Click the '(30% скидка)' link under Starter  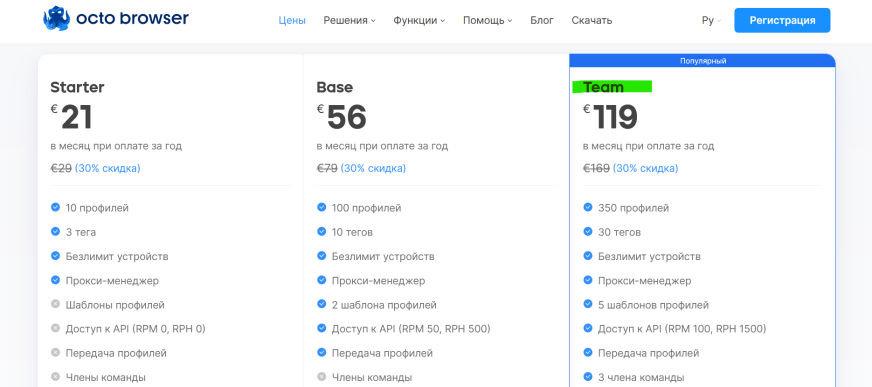click(107, 168)
